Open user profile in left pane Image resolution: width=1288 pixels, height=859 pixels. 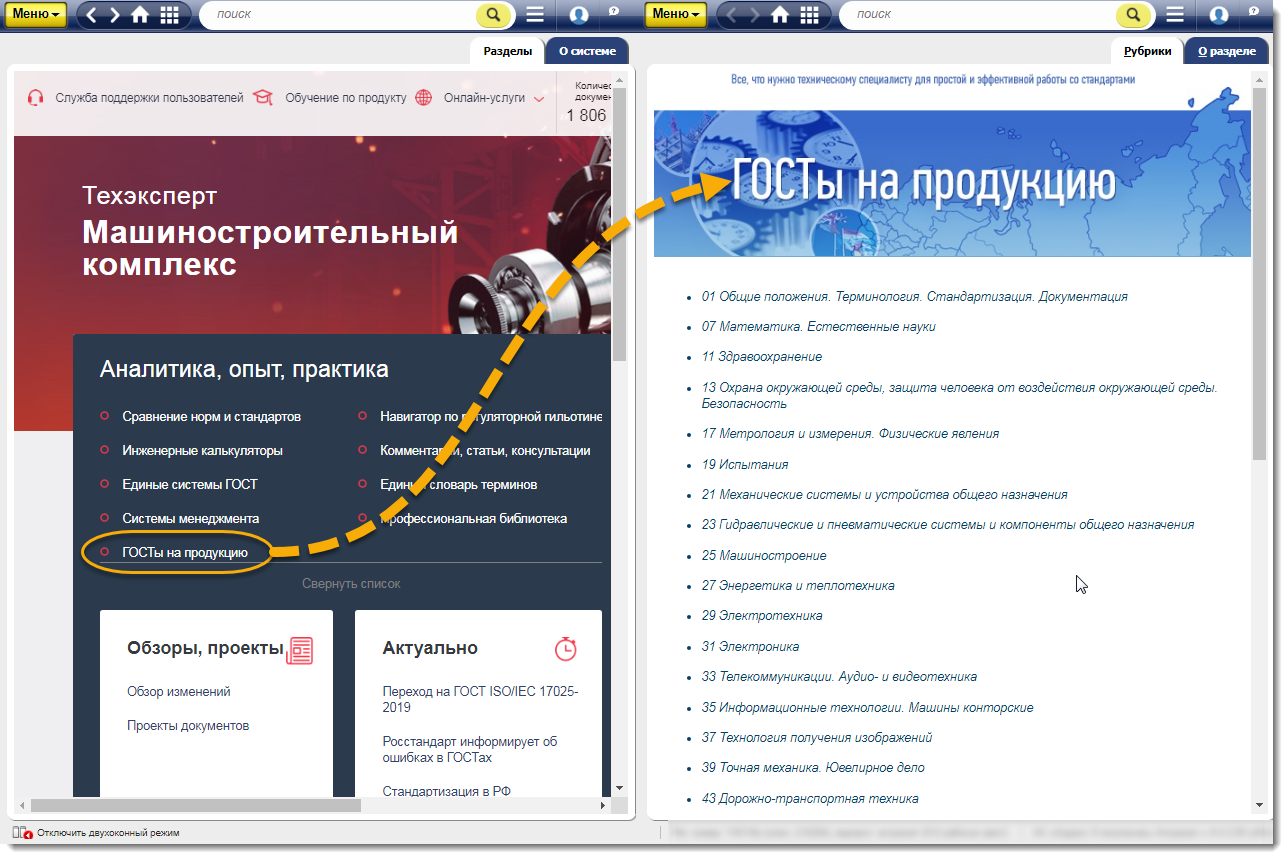(x=578, y=15)
